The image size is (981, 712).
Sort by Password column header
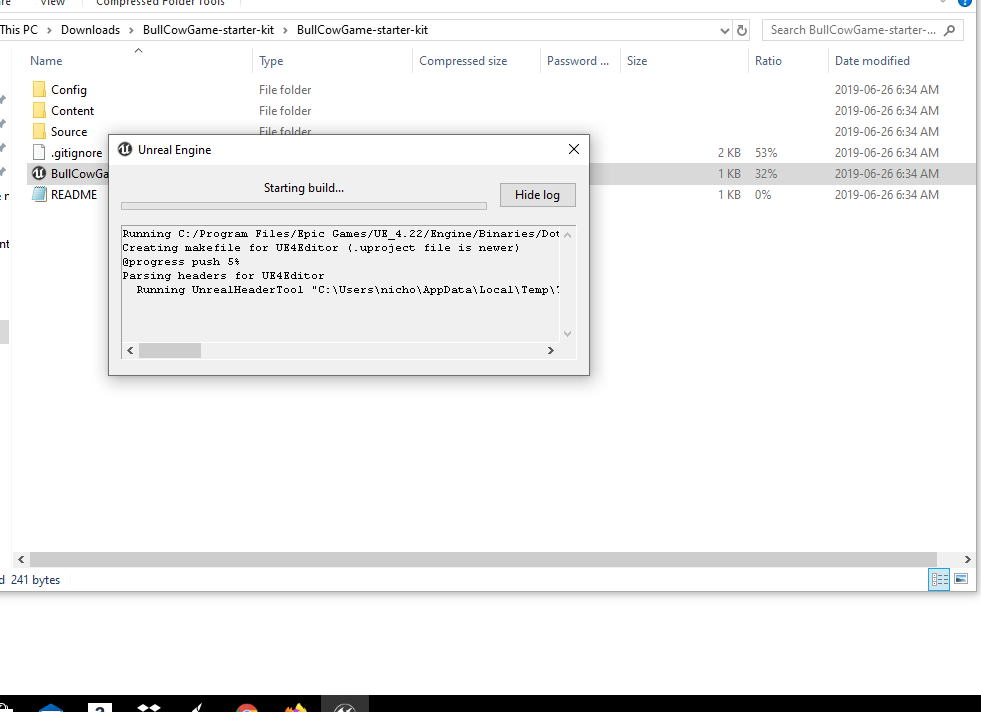click(x=577, y=61)
